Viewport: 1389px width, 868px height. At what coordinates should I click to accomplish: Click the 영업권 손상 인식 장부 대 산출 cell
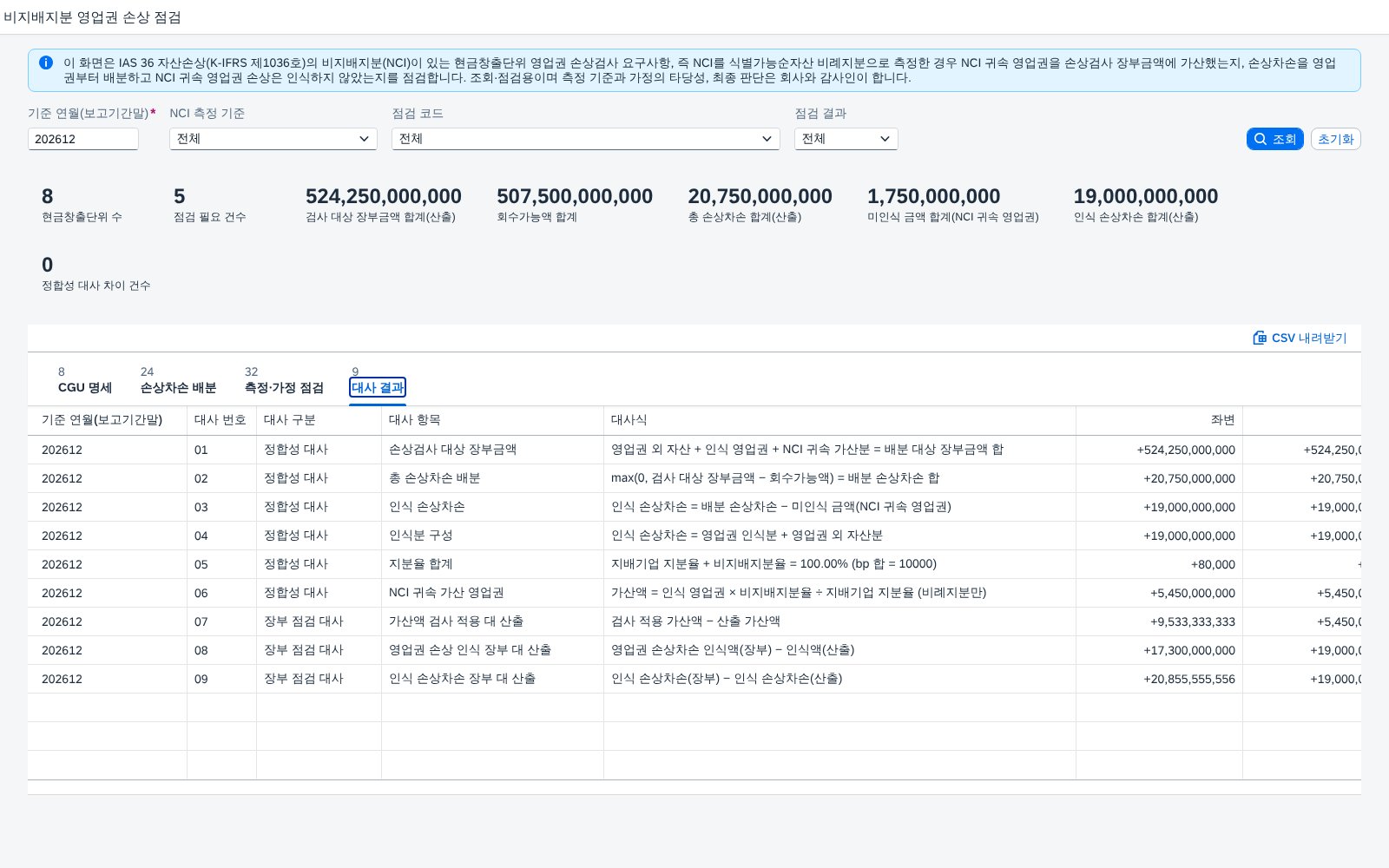tap(492, 650)
